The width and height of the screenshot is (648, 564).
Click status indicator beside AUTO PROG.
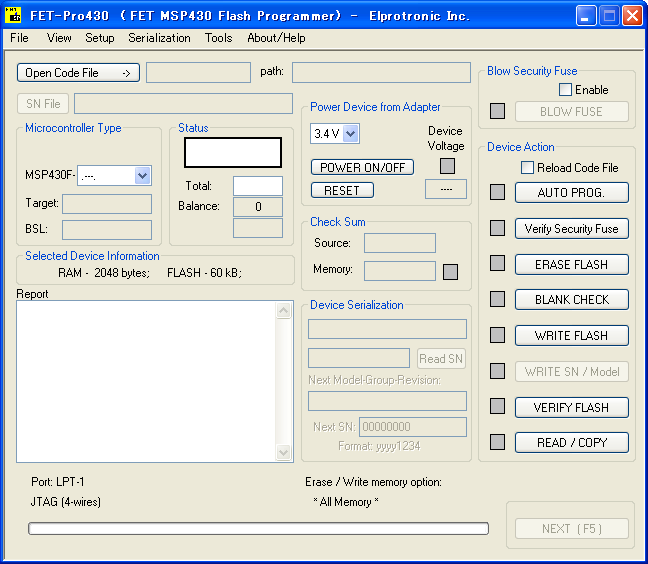(497, 192)
